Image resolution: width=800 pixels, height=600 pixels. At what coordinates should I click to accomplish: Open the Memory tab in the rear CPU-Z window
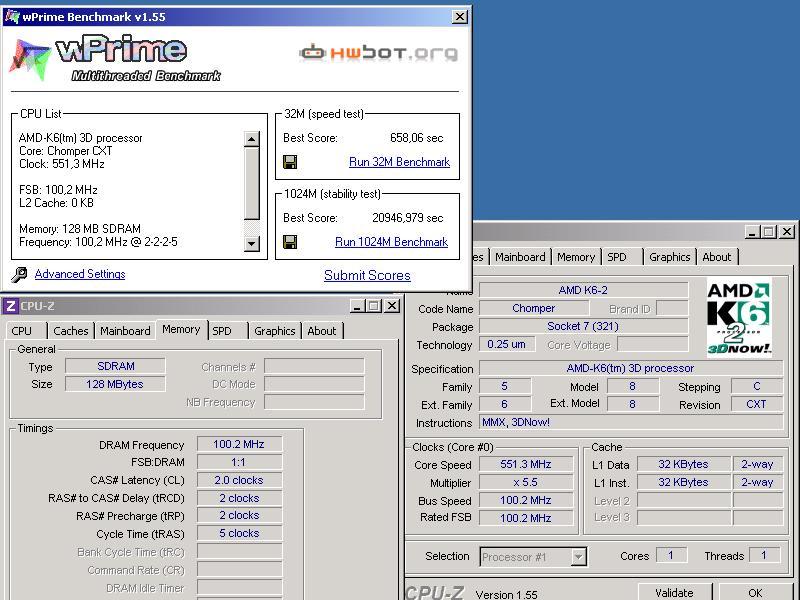click(576, 257)
